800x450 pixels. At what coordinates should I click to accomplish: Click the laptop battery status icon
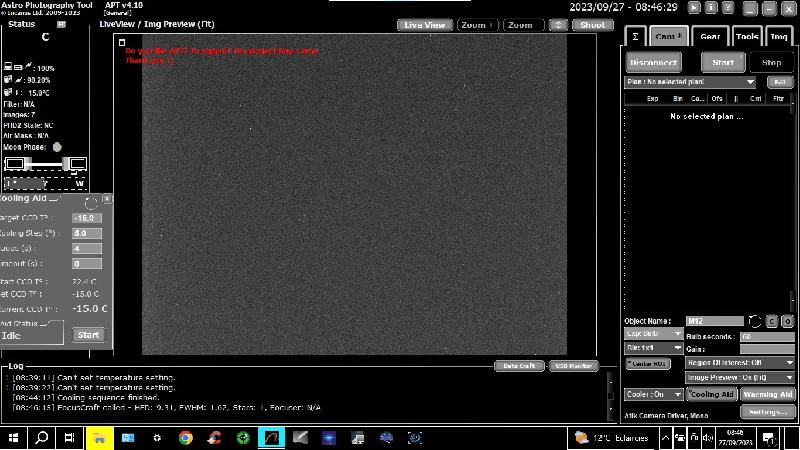click(8, 67)
